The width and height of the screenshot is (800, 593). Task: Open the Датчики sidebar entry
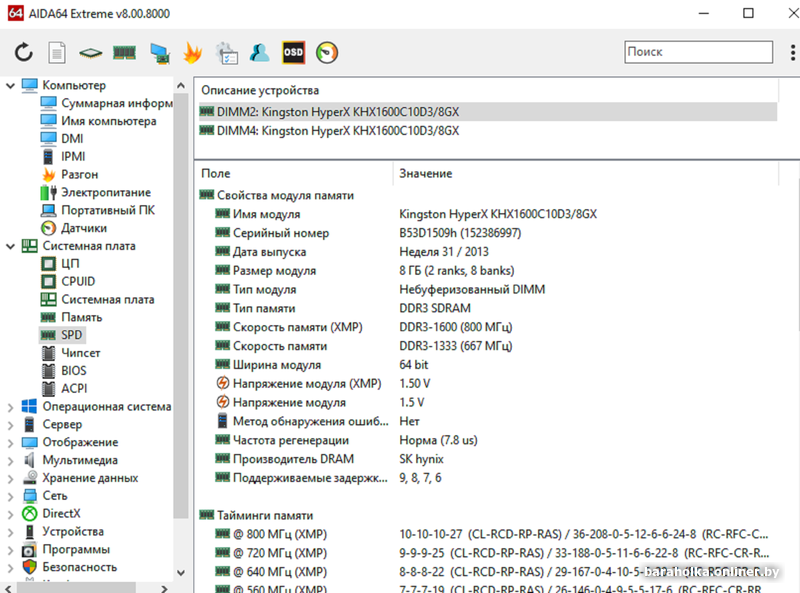84,228
